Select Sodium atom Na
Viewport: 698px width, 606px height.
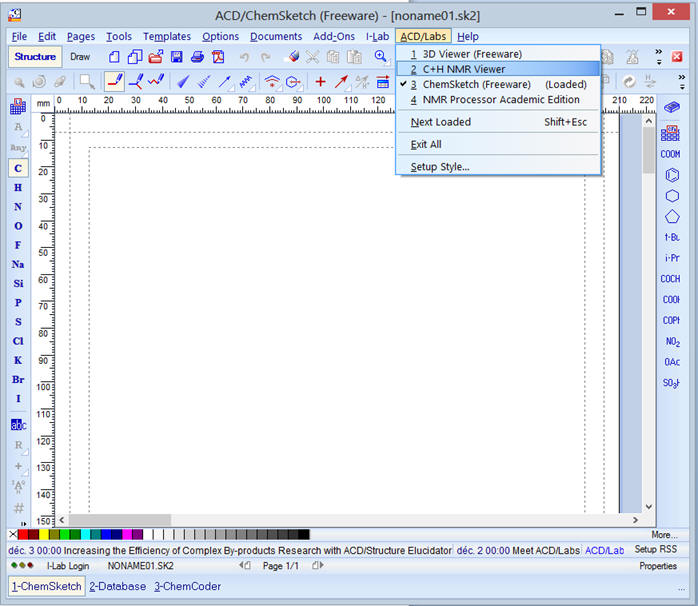18,264
